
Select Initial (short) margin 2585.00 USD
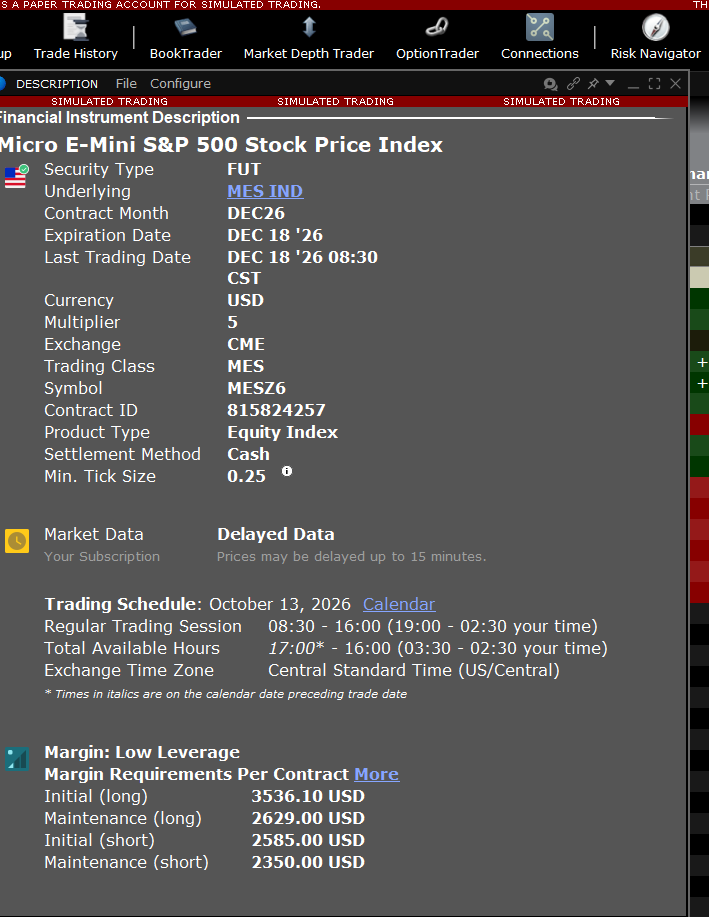pyautogui.click(x=308, y=840)
